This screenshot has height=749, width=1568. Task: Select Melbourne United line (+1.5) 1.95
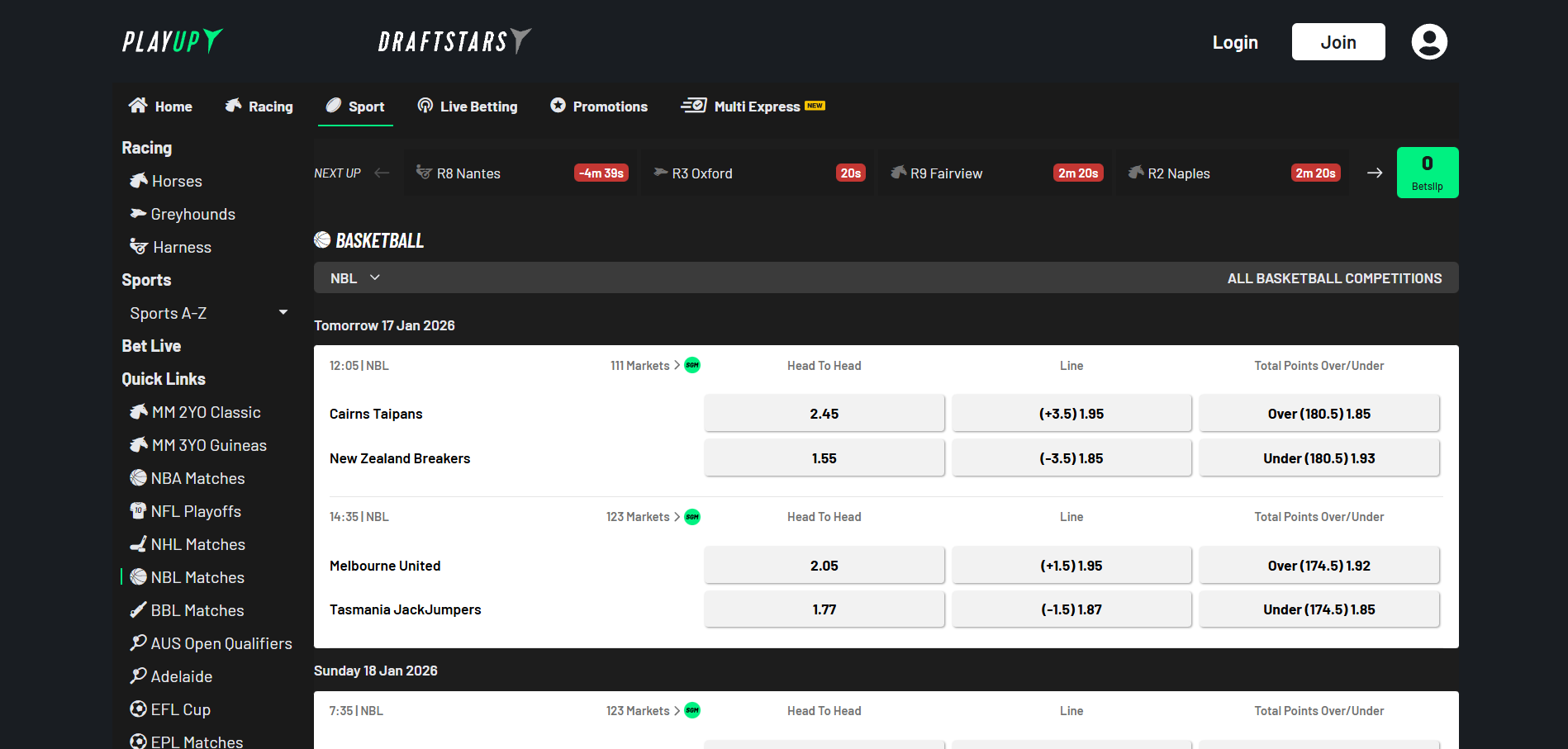point(1071,566)
